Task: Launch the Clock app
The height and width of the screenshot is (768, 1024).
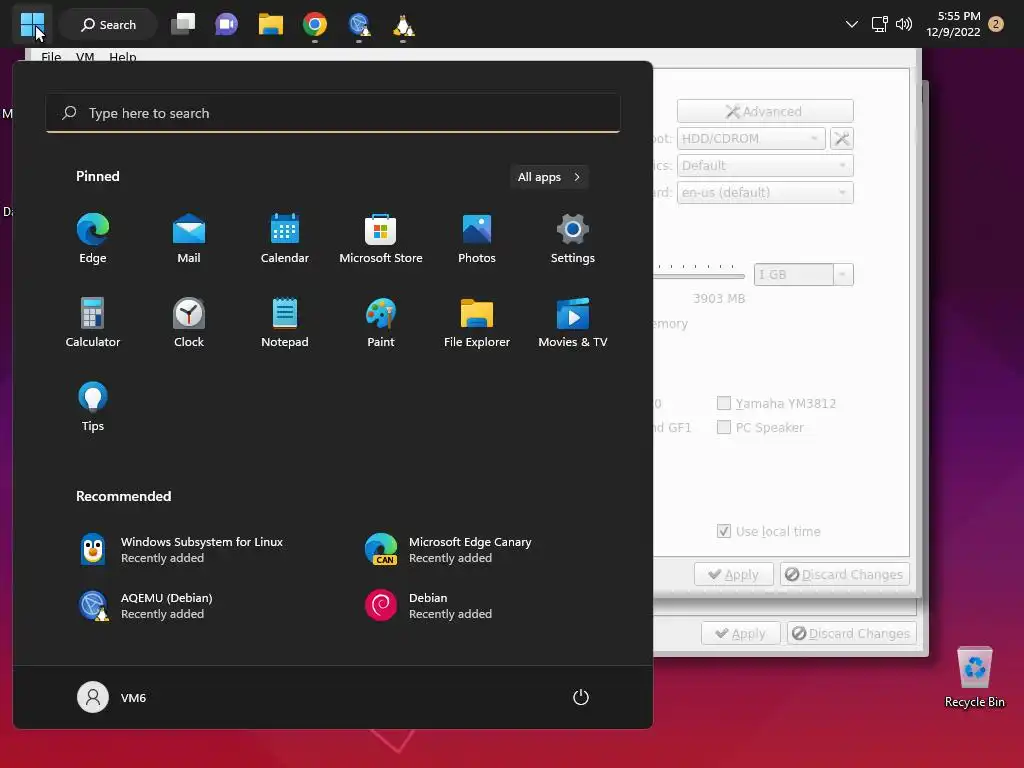Action: tap(189, 323)
